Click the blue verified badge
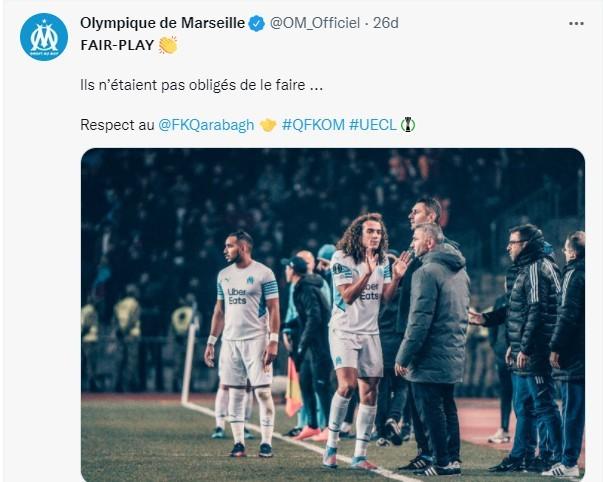603x482 pixels. [256, 24]
